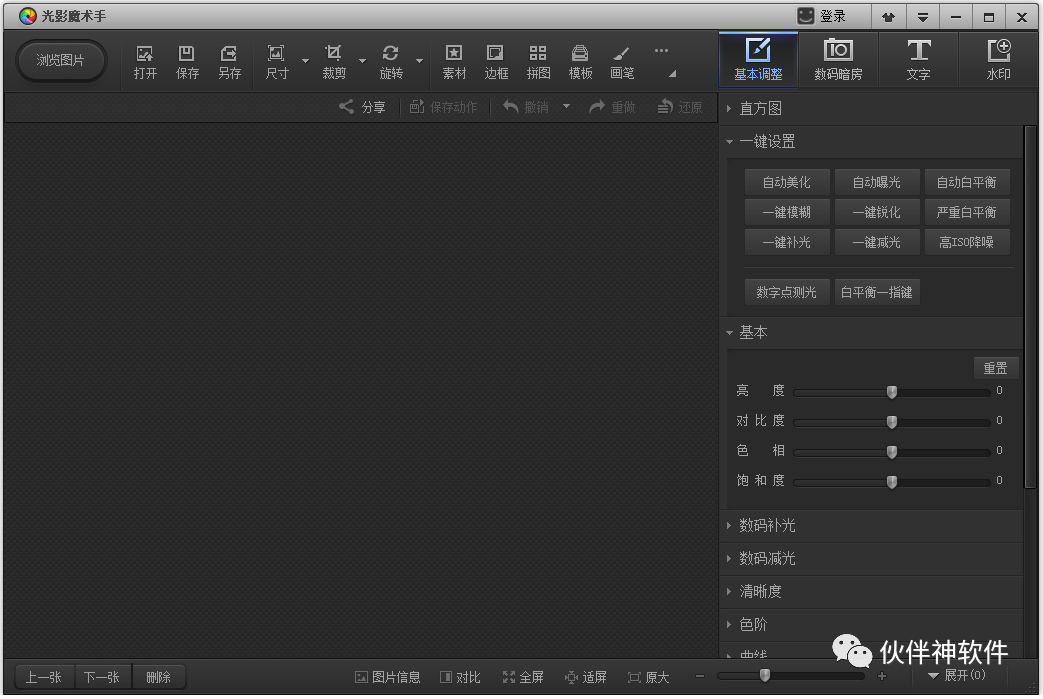Fit the image to screen with 适屏
The height and width of the screenshot is (699, 1043).
pos(586,677)
